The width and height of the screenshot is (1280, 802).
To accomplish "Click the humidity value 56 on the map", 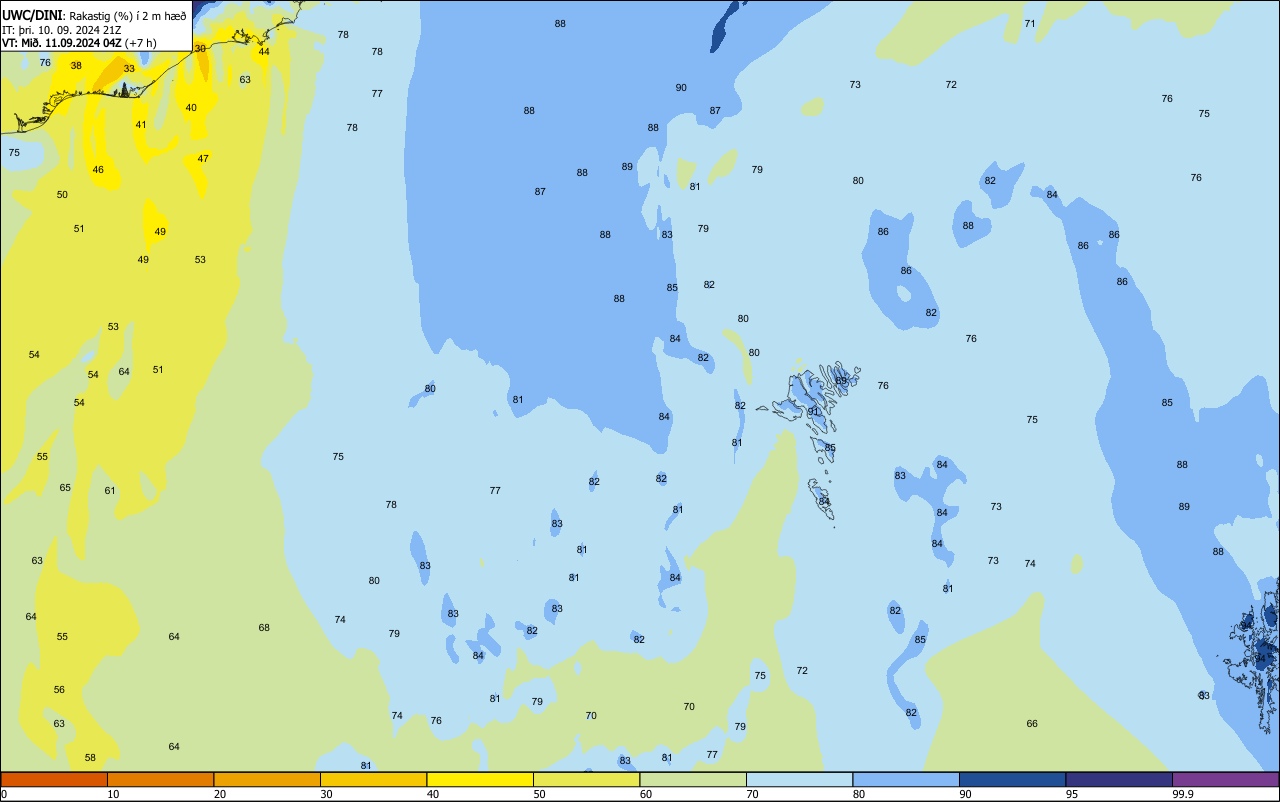I will (x=59, y=690).
